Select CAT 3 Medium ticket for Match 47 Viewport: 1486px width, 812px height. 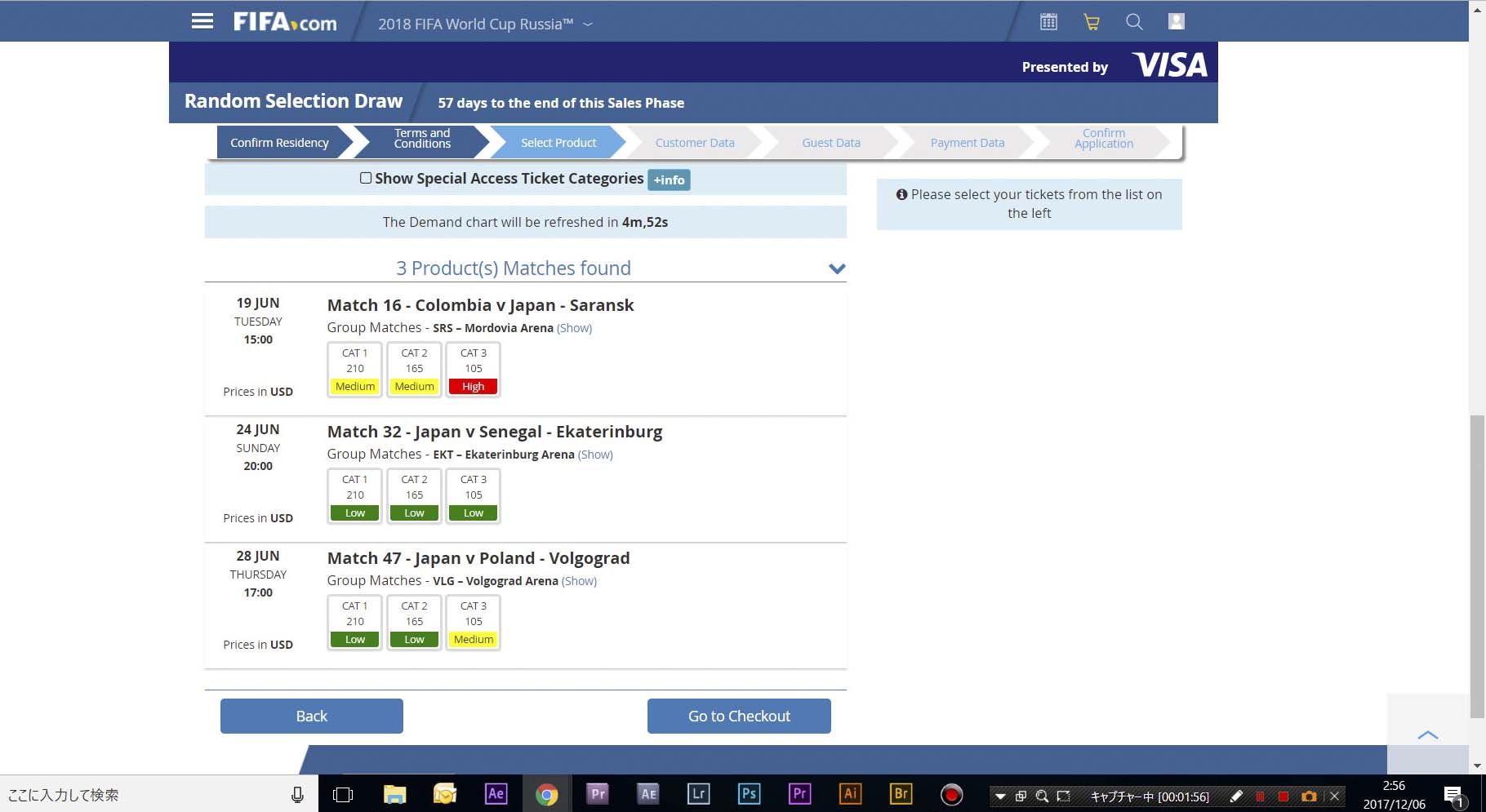474,623
